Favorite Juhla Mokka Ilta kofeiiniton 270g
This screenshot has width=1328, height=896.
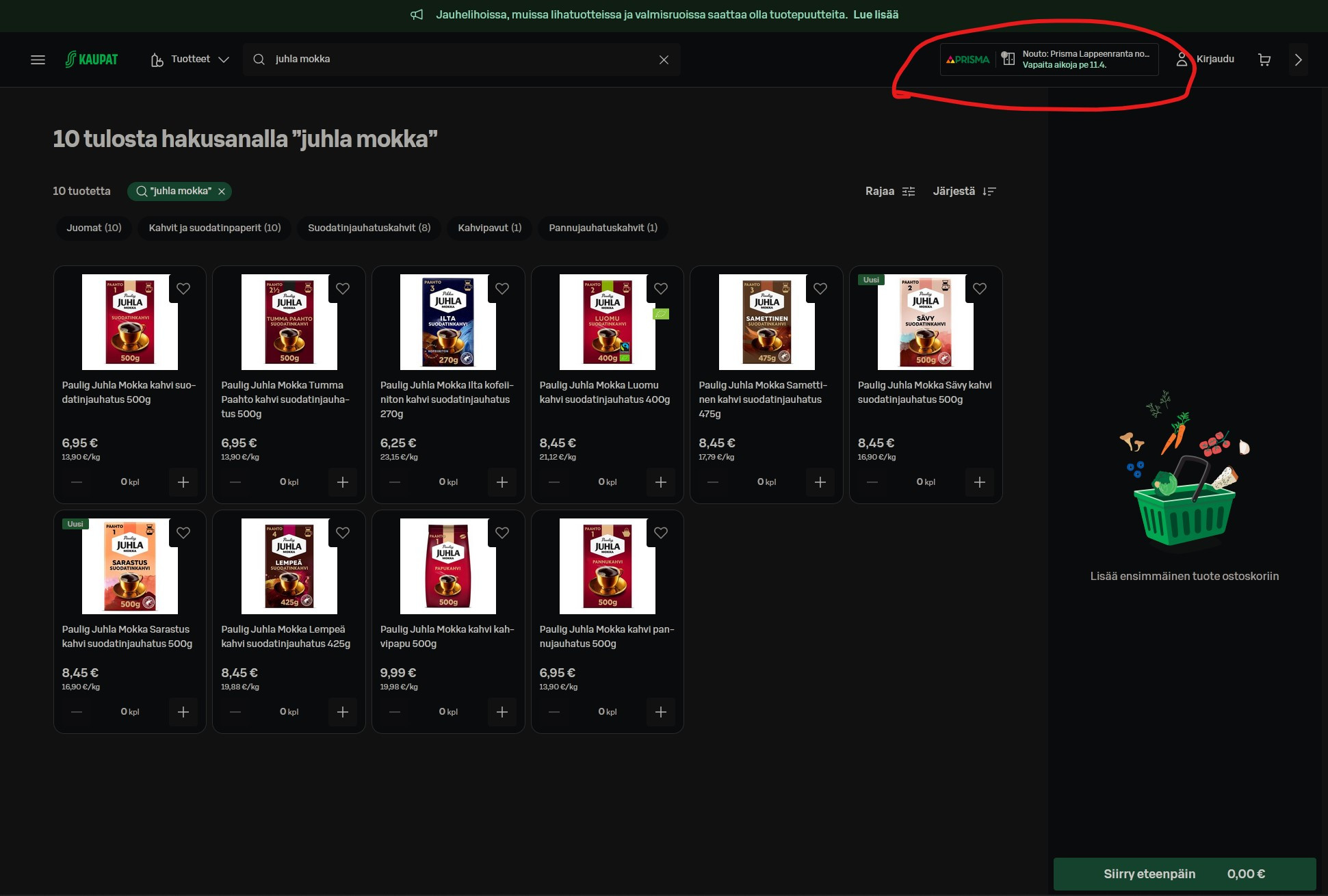[502, 289]
